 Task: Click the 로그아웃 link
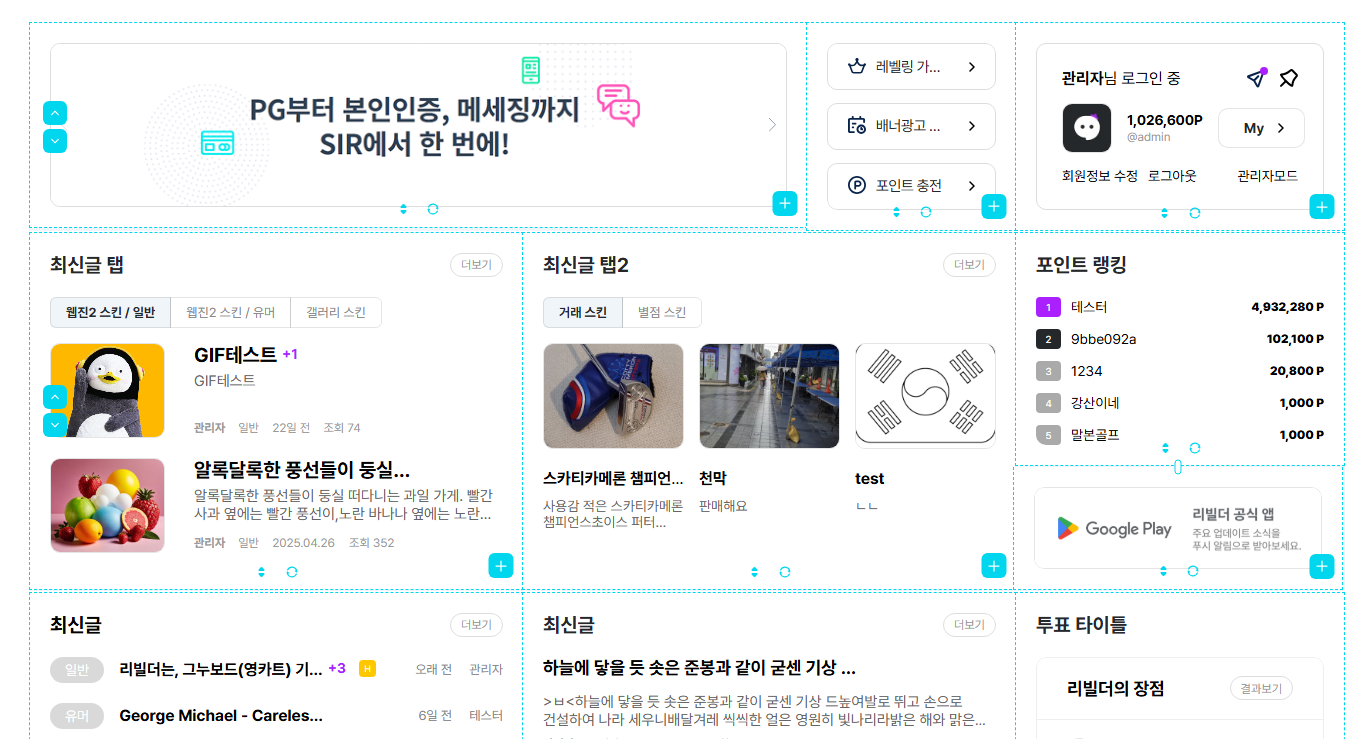pyautogui.click(x=1172, y=176)
